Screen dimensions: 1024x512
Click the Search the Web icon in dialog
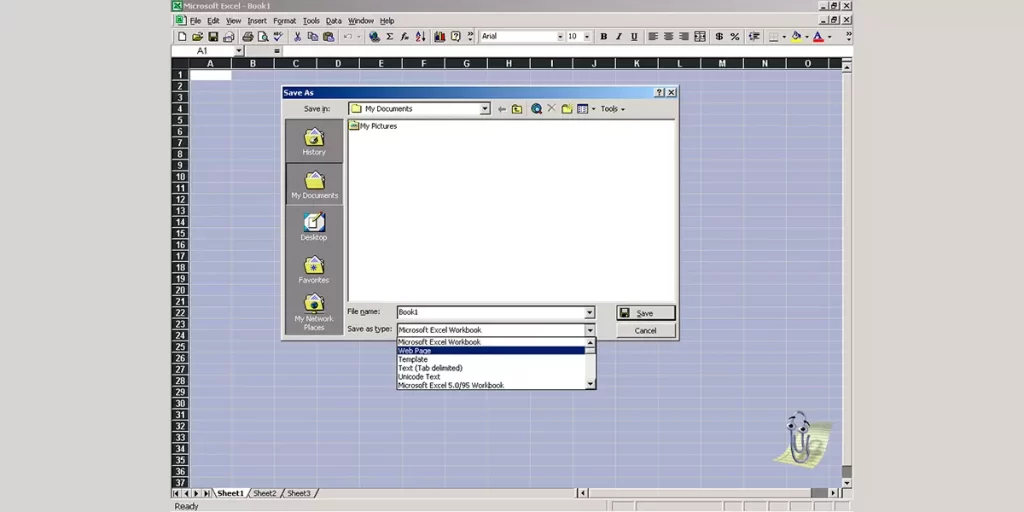point(537,109)
